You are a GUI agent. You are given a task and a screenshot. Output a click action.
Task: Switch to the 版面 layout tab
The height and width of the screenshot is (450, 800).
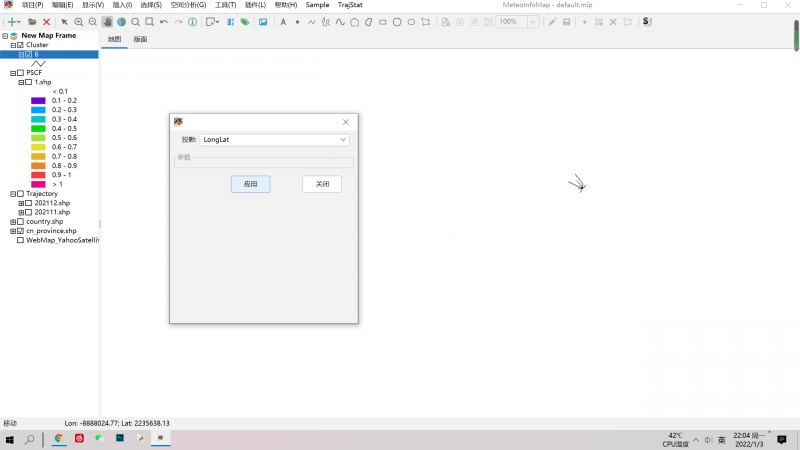(140, 39)
